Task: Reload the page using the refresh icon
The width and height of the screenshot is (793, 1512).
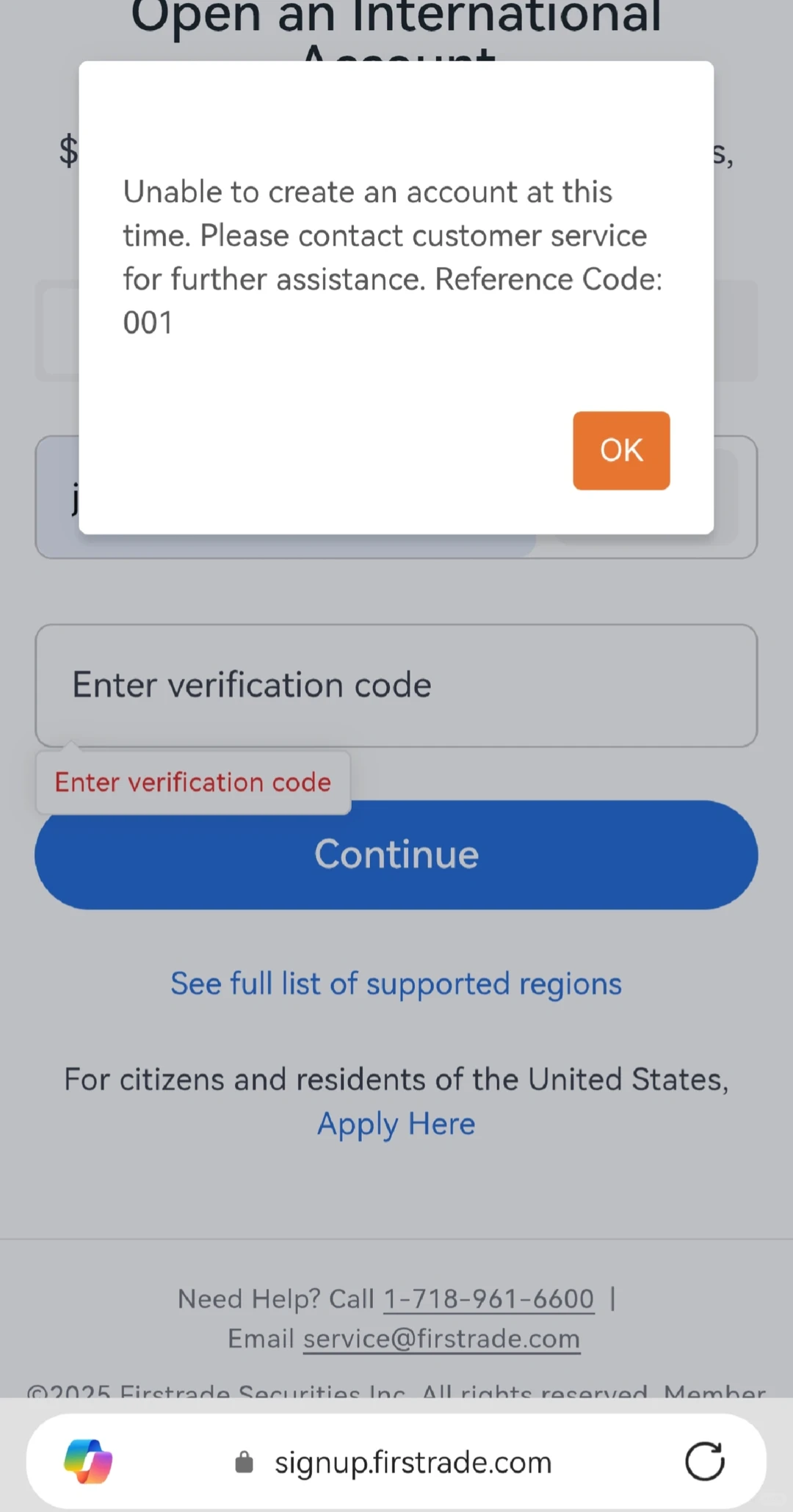Action: [705, 1461]
